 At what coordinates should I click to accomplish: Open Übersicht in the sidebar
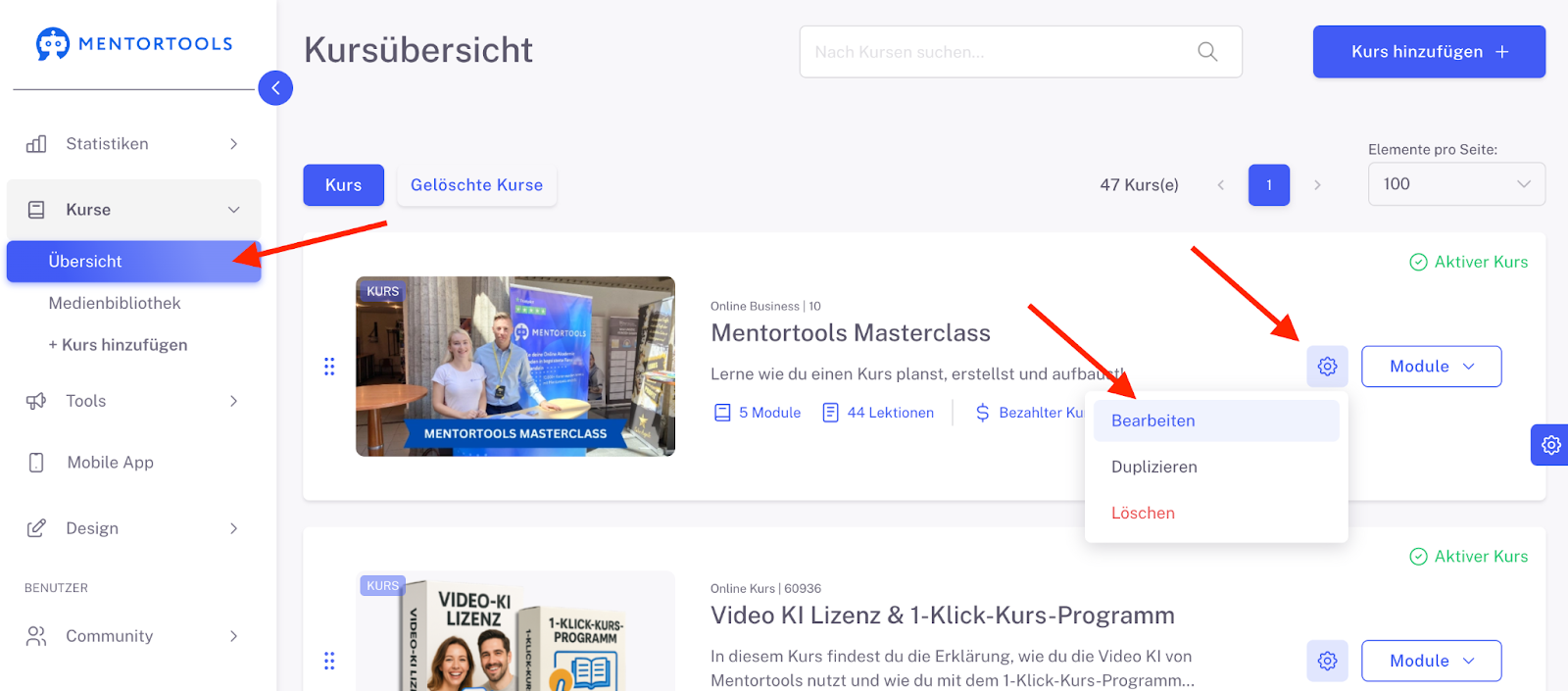pyautogui.click(x=133, y=262)
